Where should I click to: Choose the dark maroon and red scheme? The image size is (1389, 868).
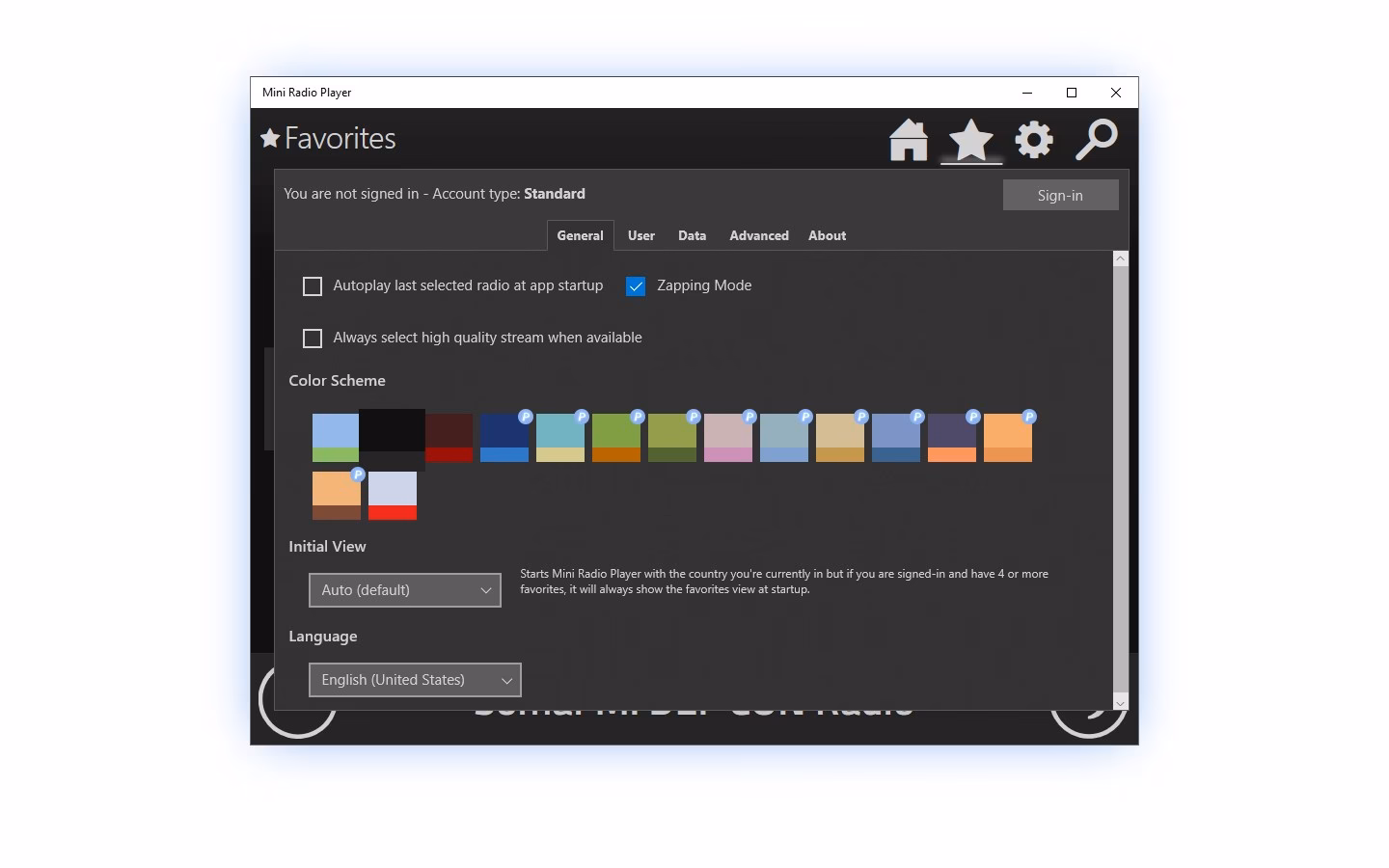tap(449, 438)
